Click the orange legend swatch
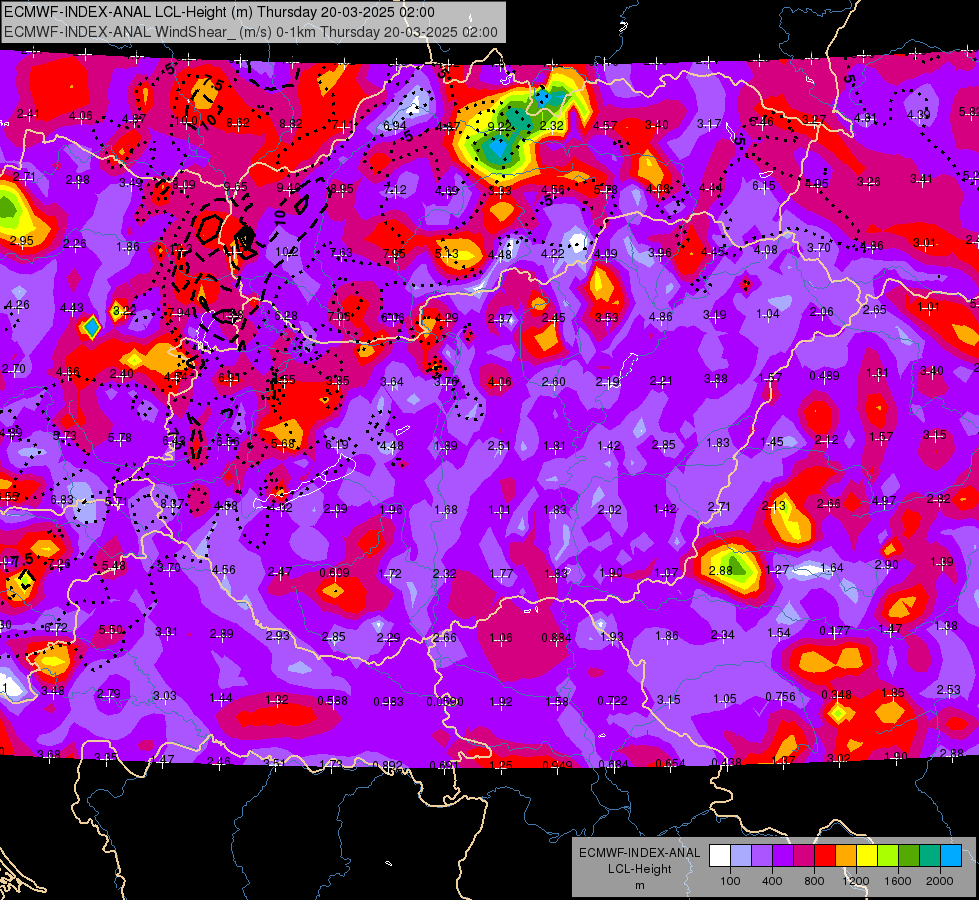Image resolution: width=979 pixels, height=900 pixels. [x=846, y=856]
